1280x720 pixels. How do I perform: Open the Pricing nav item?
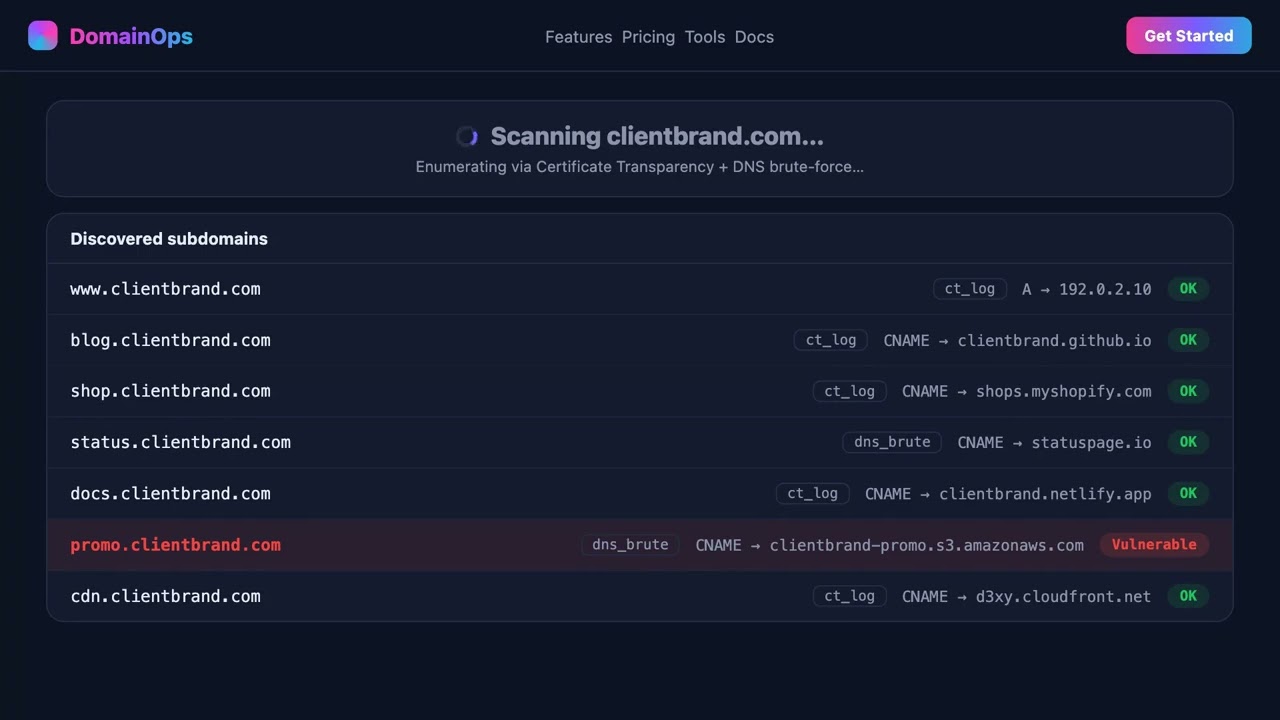(648, 37)
